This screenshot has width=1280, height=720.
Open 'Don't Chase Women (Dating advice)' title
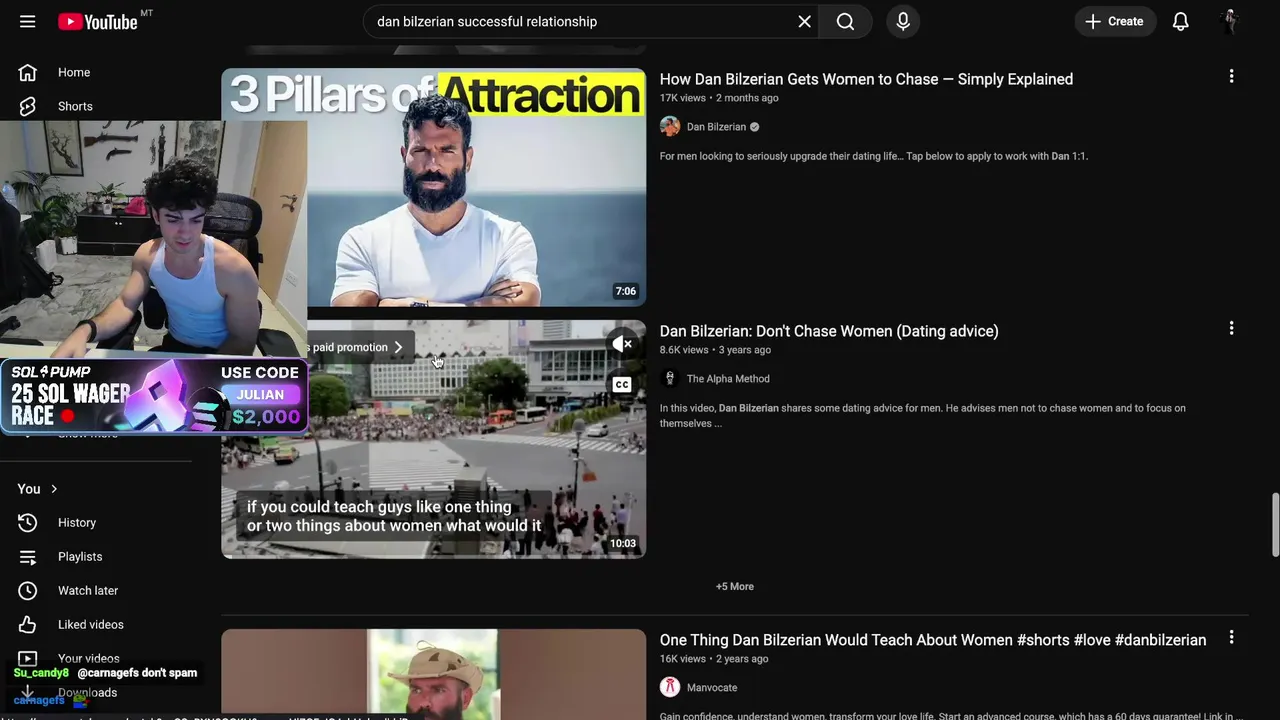coord(829,331)
